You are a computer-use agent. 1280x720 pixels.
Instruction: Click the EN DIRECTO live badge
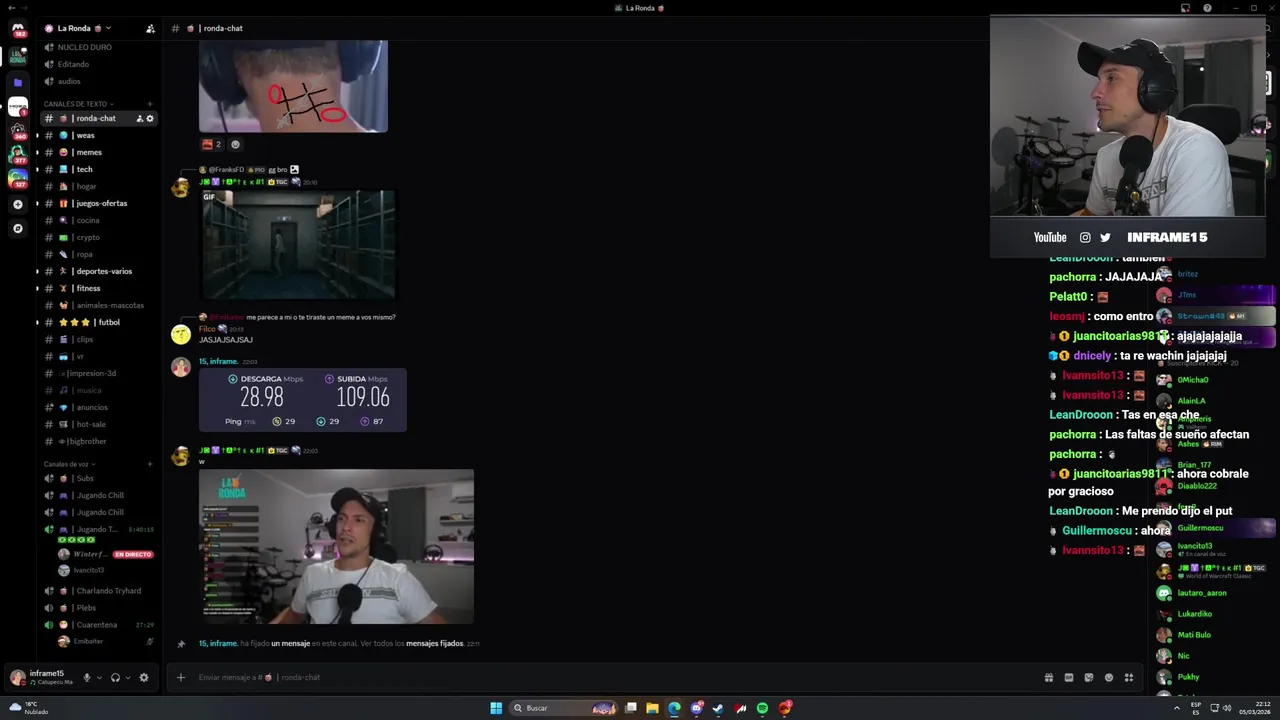tap(132, 554)
